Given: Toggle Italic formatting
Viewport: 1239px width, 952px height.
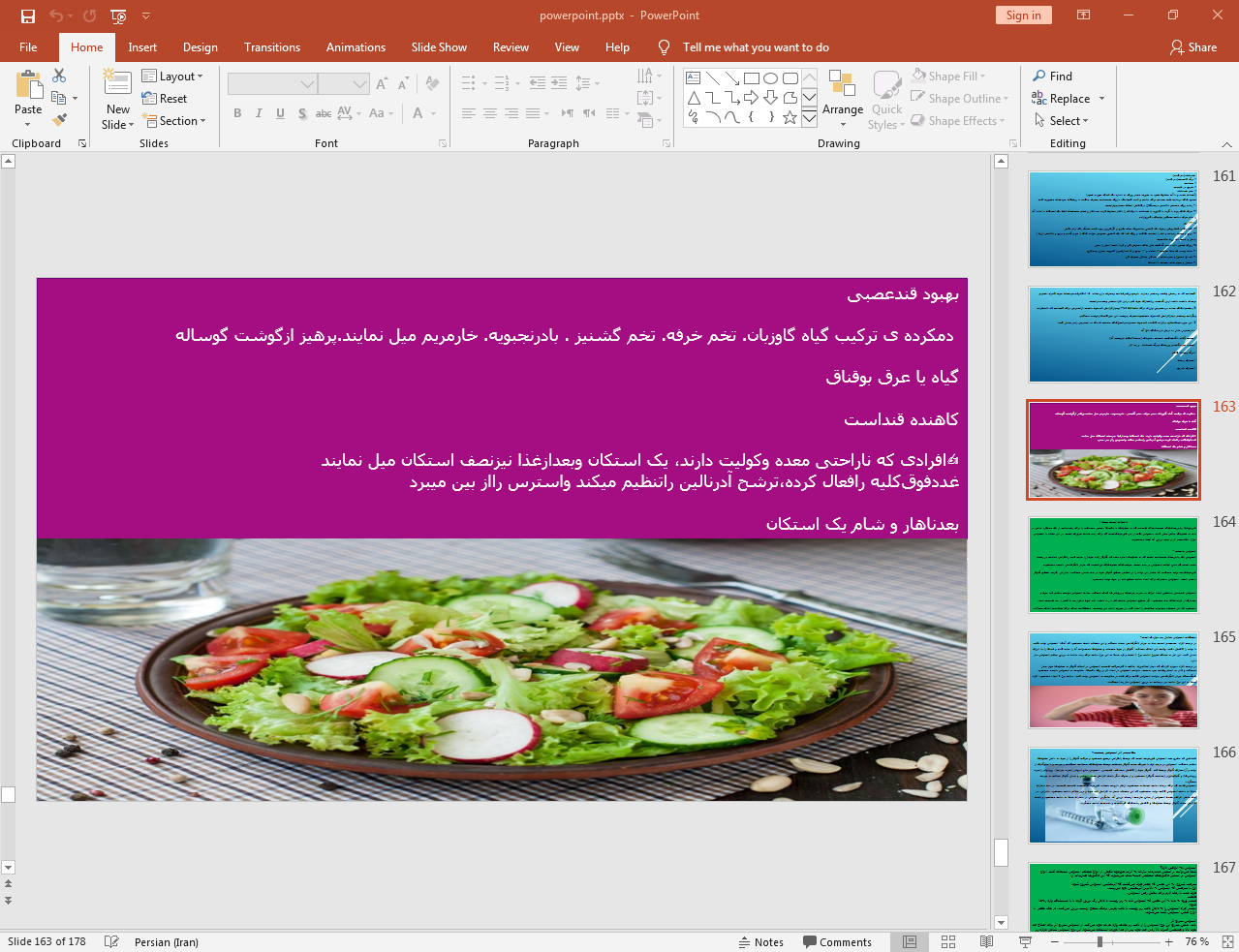Looking at the screenshot, I should coord(259,113).
